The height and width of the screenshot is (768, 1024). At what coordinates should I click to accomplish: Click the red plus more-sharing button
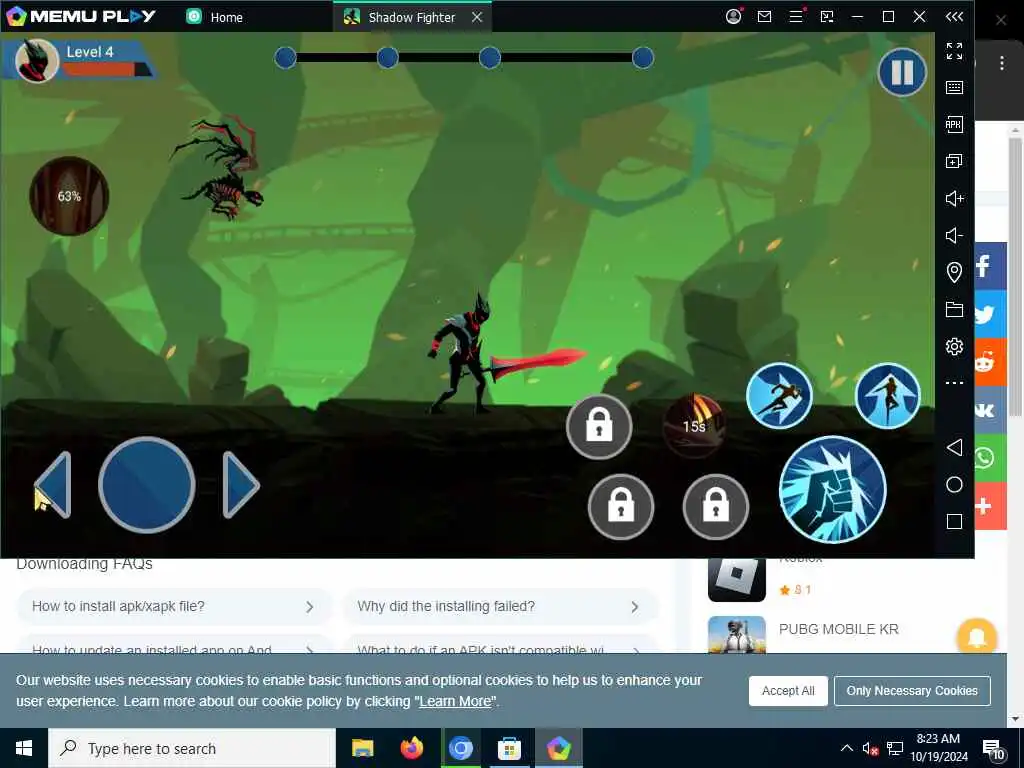[x=990, y=506]
